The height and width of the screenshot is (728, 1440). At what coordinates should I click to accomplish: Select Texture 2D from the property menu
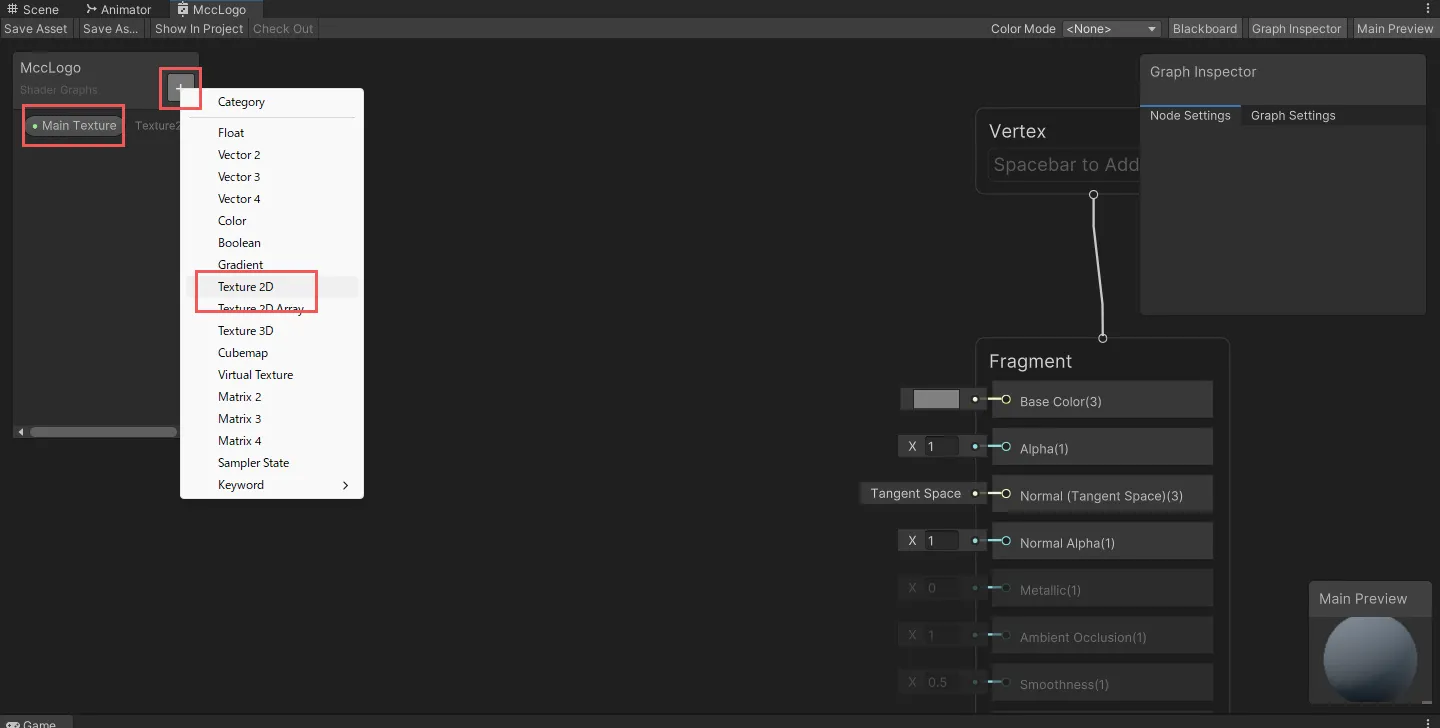coord(246,287)
